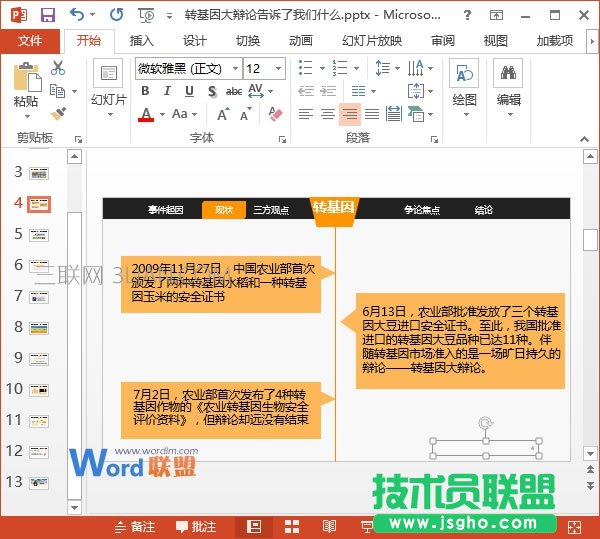Open the 文件 menu
600x539 pixels.
[x=30, y=40]
